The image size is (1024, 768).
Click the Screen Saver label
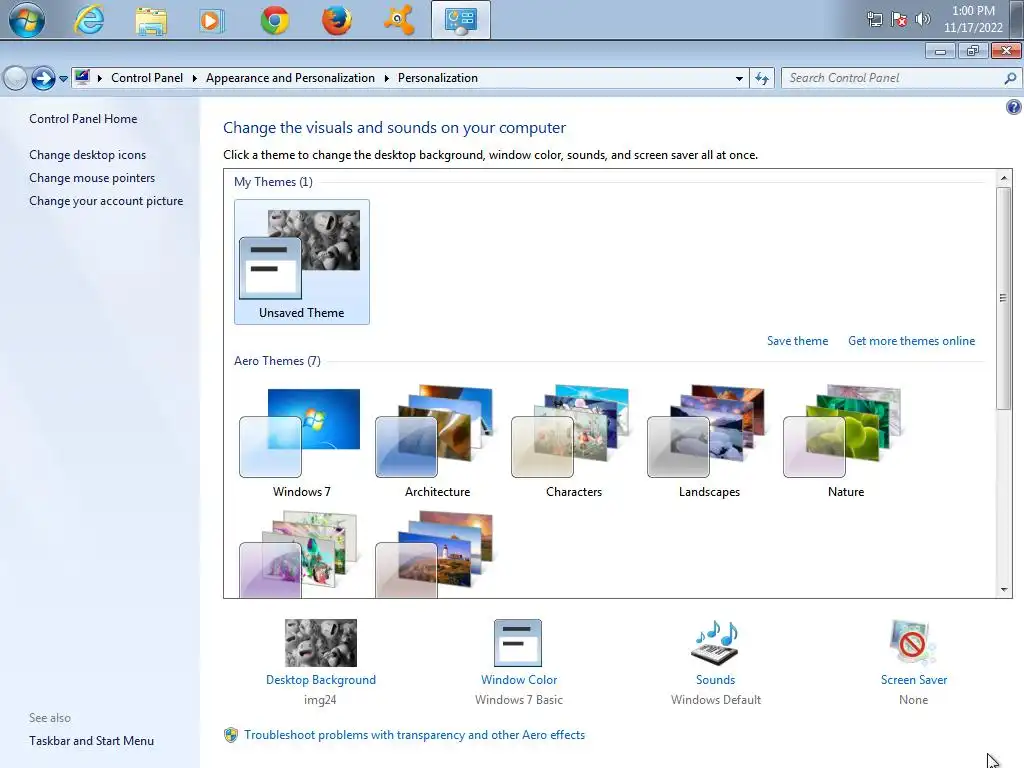coord(914,680)
